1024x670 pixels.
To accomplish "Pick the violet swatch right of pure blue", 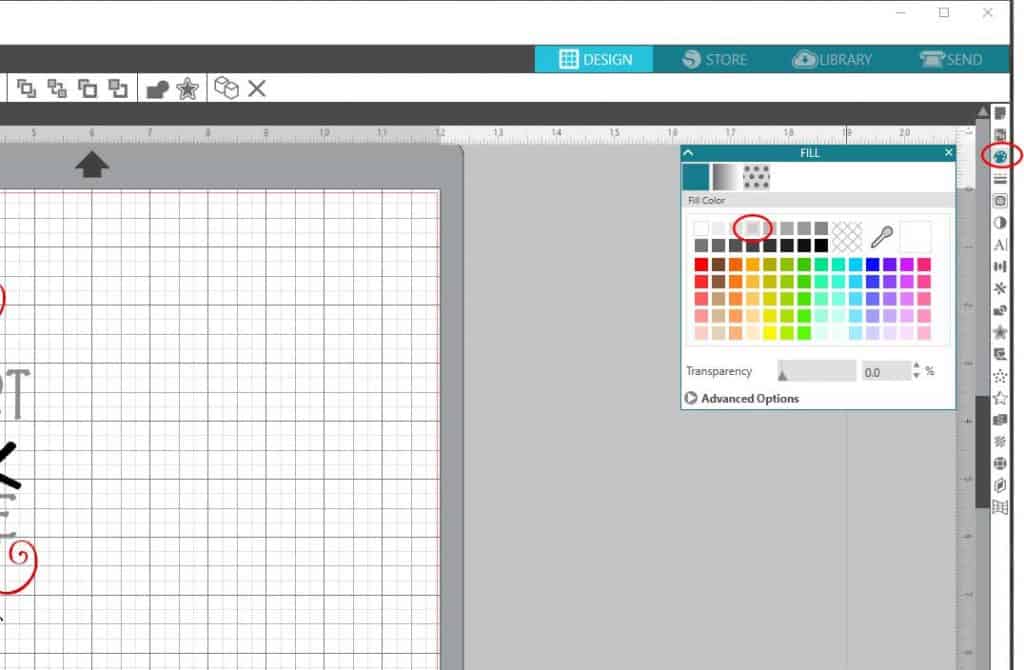I will (889, 264).
